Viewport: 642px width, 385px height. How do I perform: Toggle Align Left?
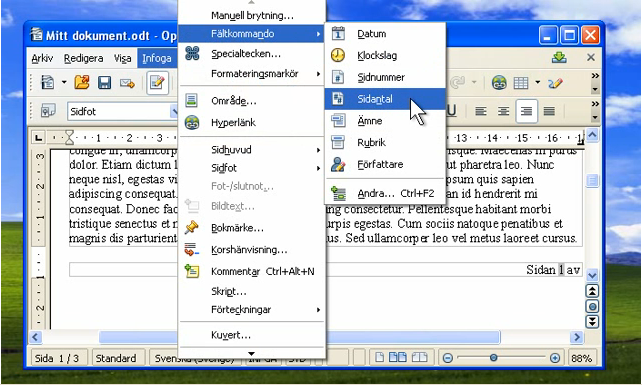coord(481,111)
